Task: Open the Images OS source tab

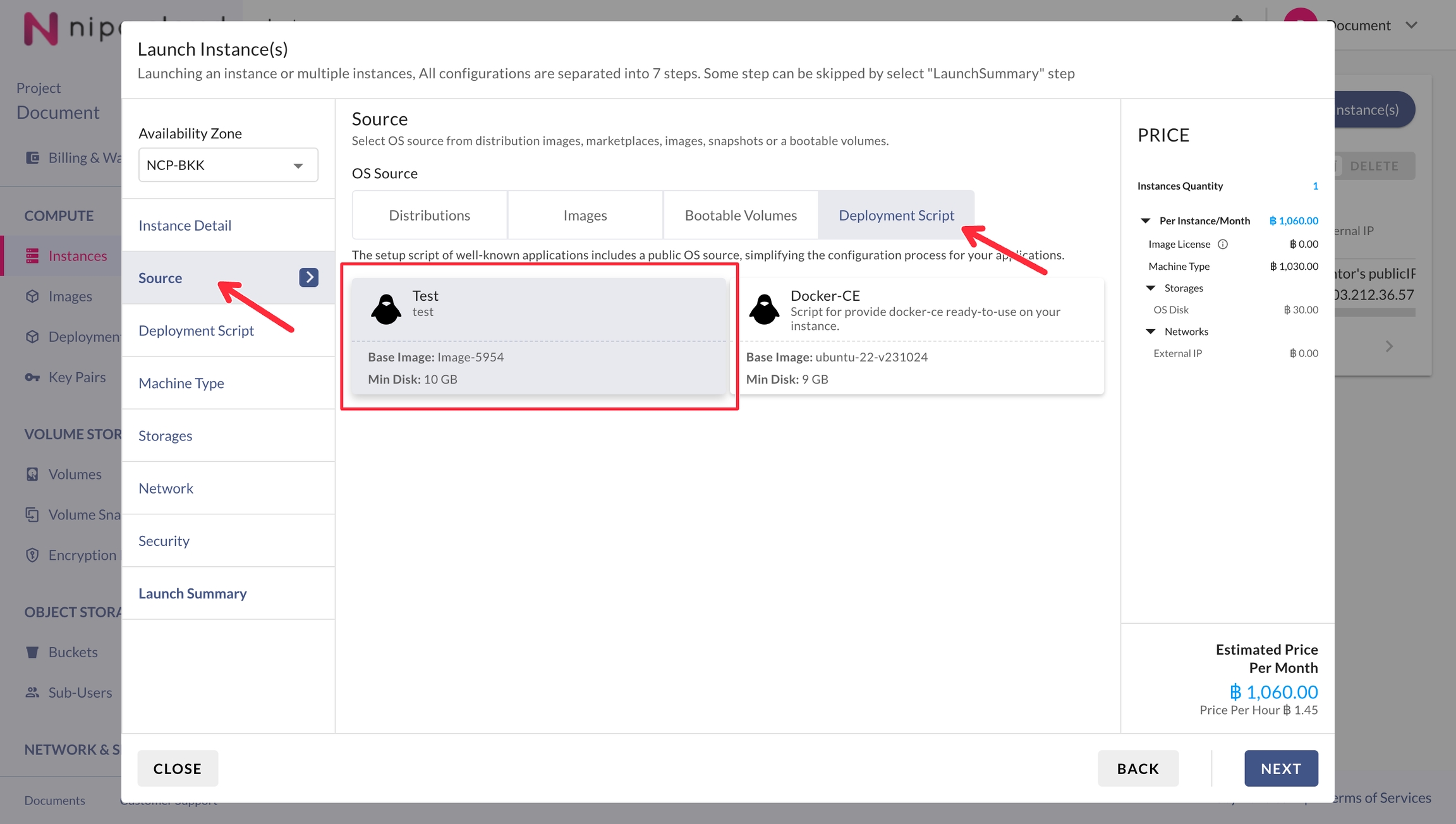Action: (x=585, y=215)
